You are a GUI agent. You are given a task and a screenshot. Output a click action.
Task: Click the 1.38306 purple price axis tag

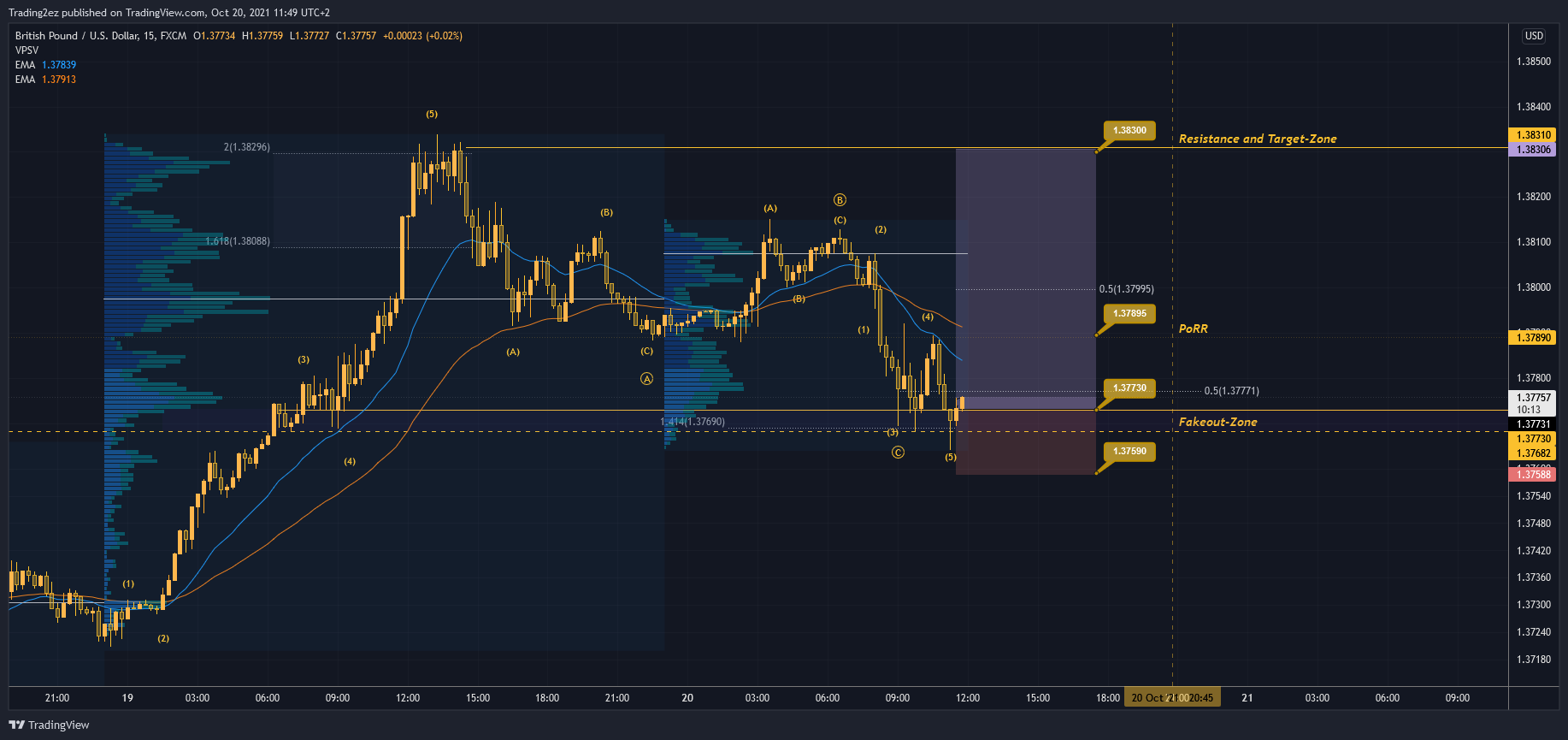[x=1534, y=150]
